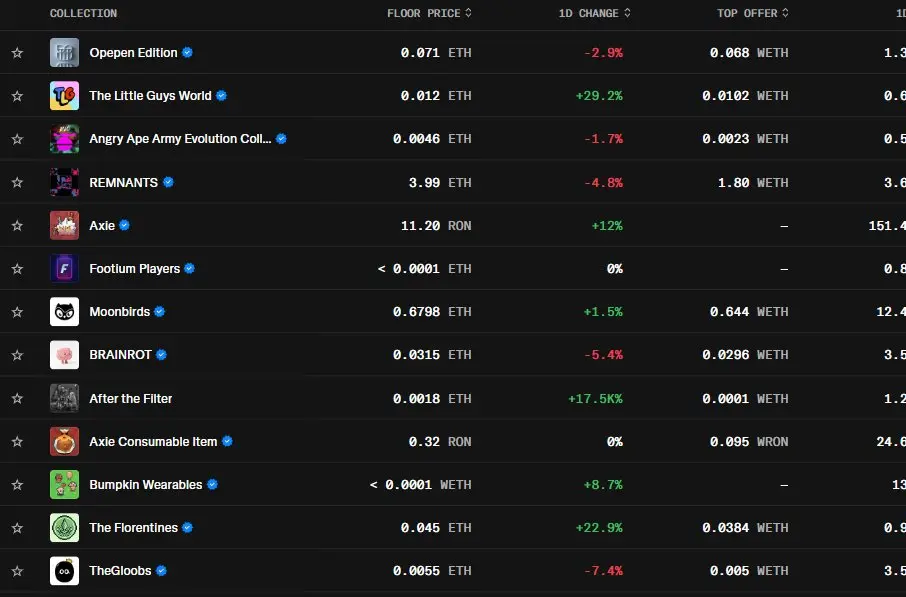
Task: Toggle star for REMNANTS row
Action: pos(17,182)
